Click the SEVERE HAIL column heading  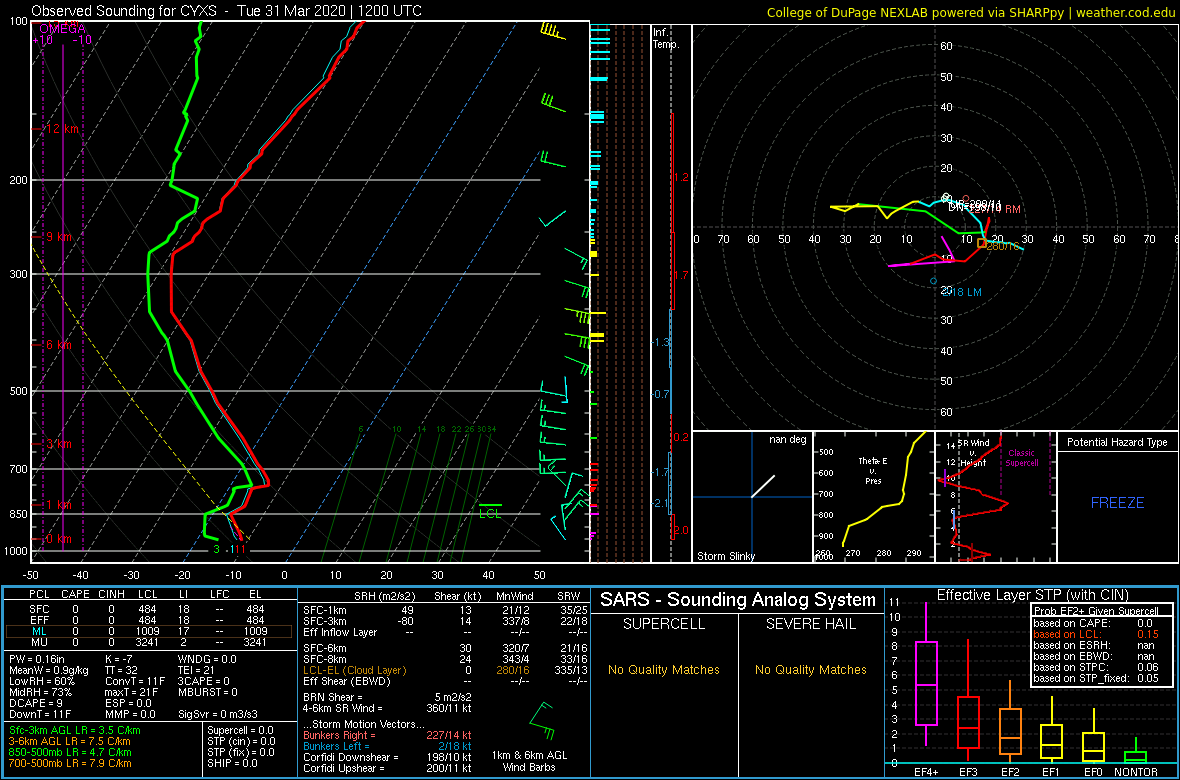click(x=811, y=624)
